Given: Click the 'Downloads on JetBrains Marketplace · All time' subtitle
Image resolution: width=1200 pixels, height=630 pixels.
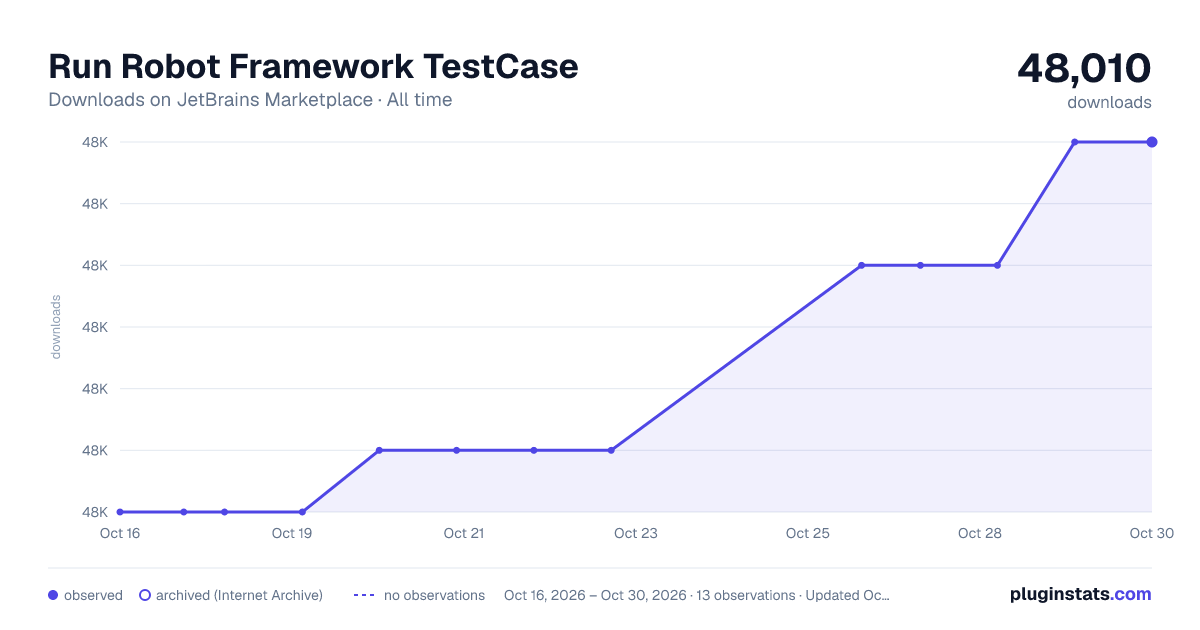Looking at the screenshot, I should tap(250, 100).
